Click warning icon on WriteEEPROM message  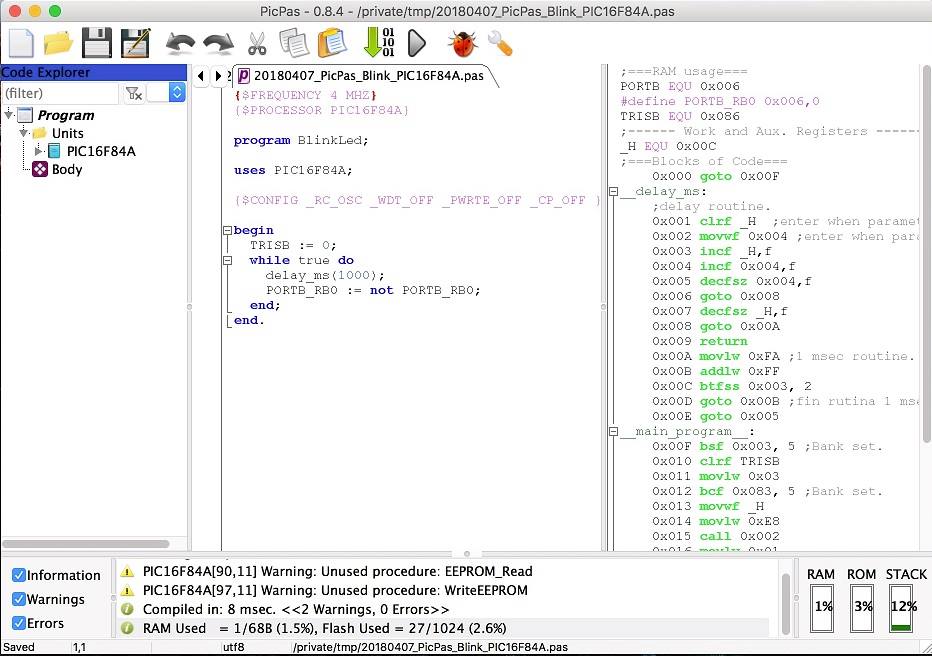(127, 591)
